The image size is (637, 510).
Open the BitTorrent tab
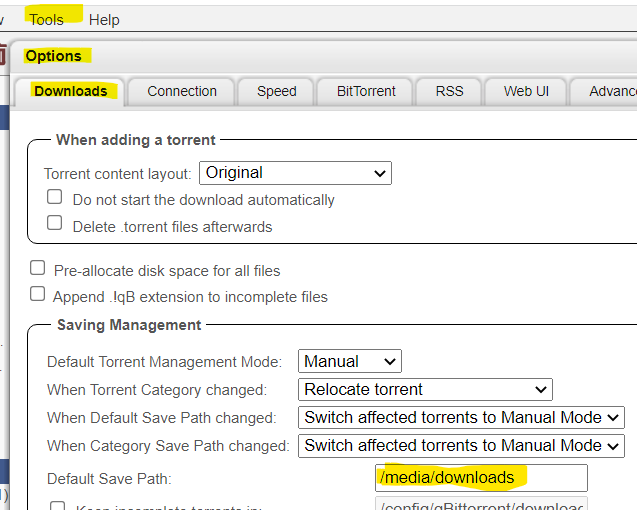[x=366, y=91]
